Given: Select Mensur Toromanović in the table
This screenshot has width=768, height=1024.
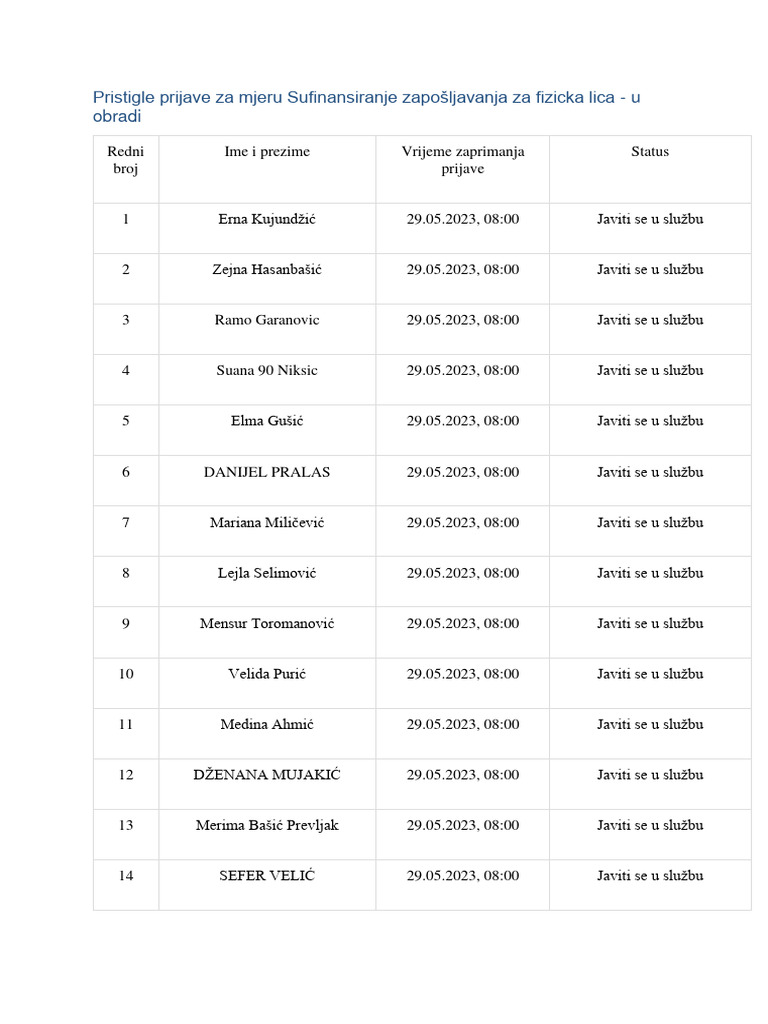Looking at the screenshot, I should point(267,624).
